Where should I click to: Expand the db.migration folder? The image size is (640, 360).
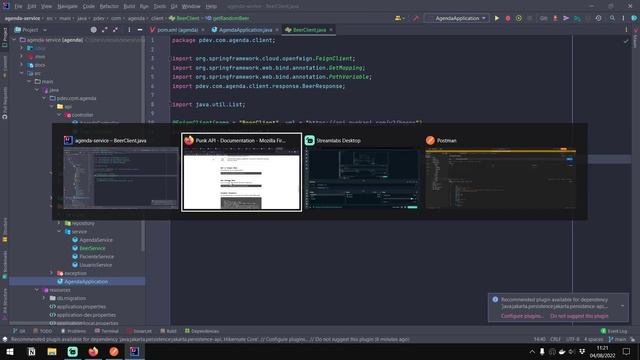tap(44, 298)
